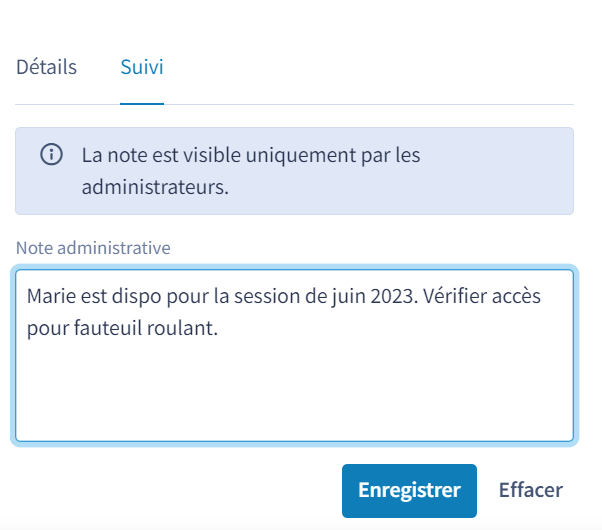This screenshot has height=530, width=602.
Task: Click empty space inside the note box
Action: (x=294, y=392)
